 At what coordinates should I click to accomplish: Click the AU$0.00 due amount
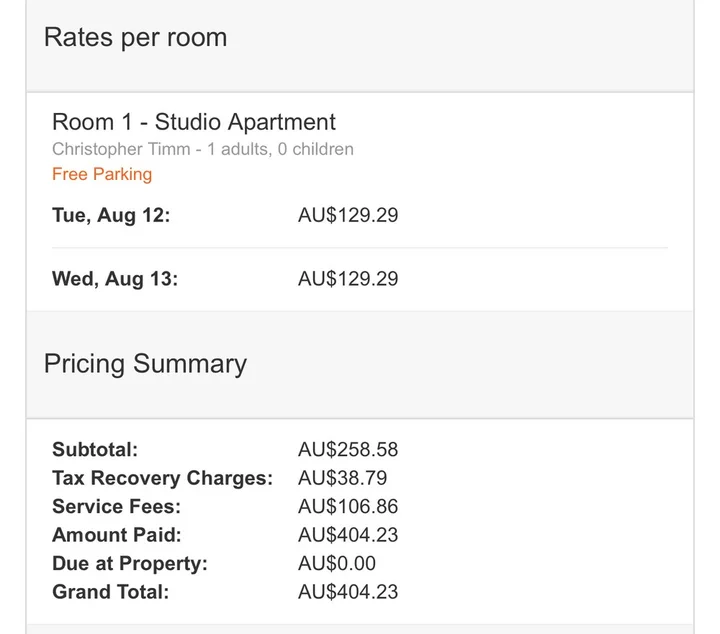click(337, 563)
